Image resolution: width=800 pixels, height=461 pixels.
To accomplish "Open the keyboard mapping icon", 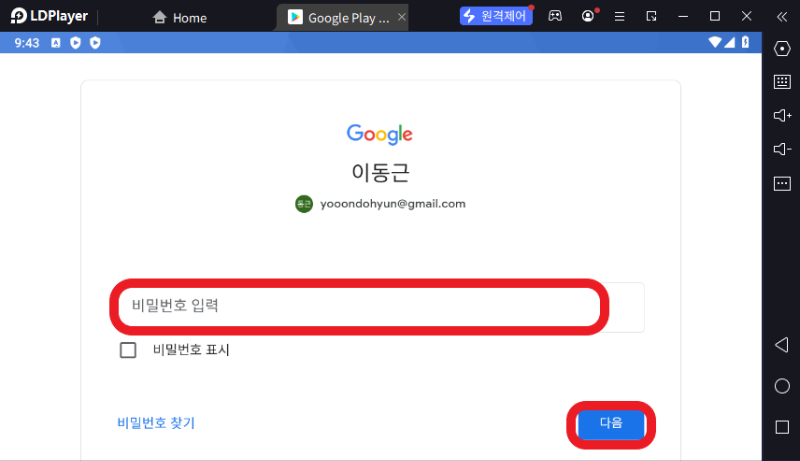I will pyautogui.click(x=782, y=82).
